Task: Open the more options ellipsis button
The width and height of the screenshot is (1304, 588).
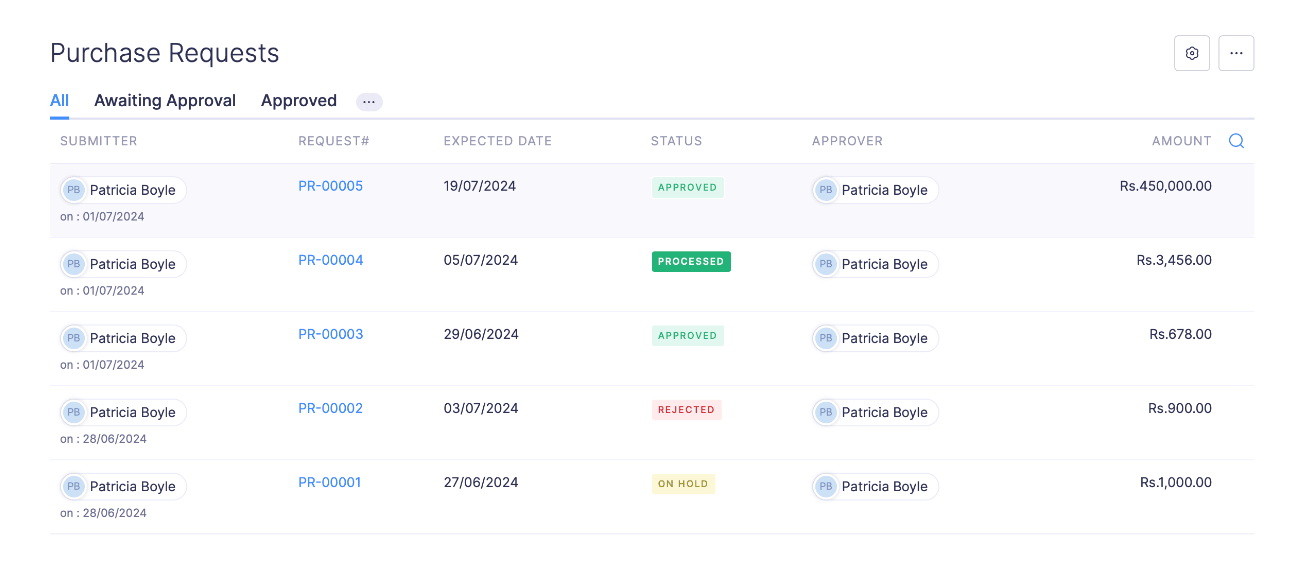Action: (1236, 54)
